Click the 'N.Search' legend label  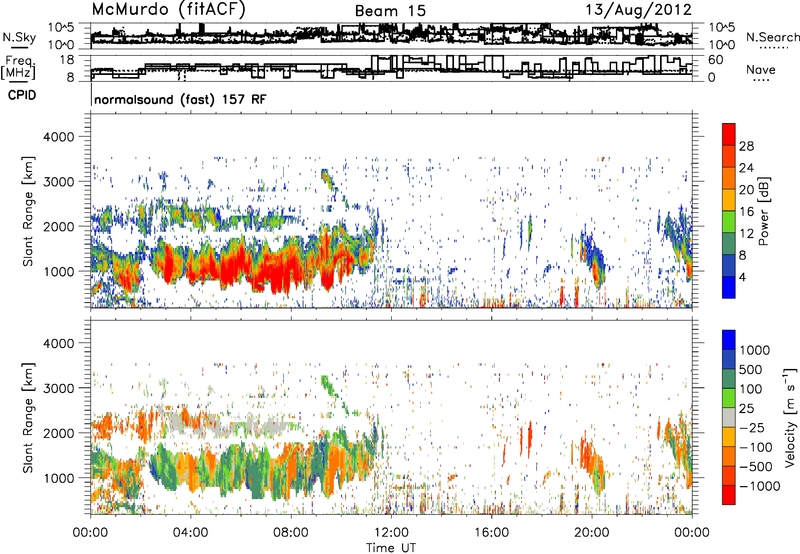point(773,37)
